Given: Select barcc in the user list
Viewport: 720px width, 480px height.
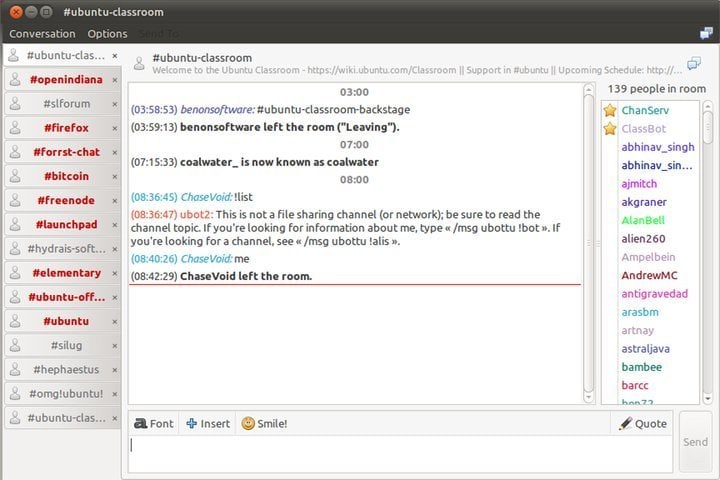Looking at the screenshot, I should [x=635, y=386].
